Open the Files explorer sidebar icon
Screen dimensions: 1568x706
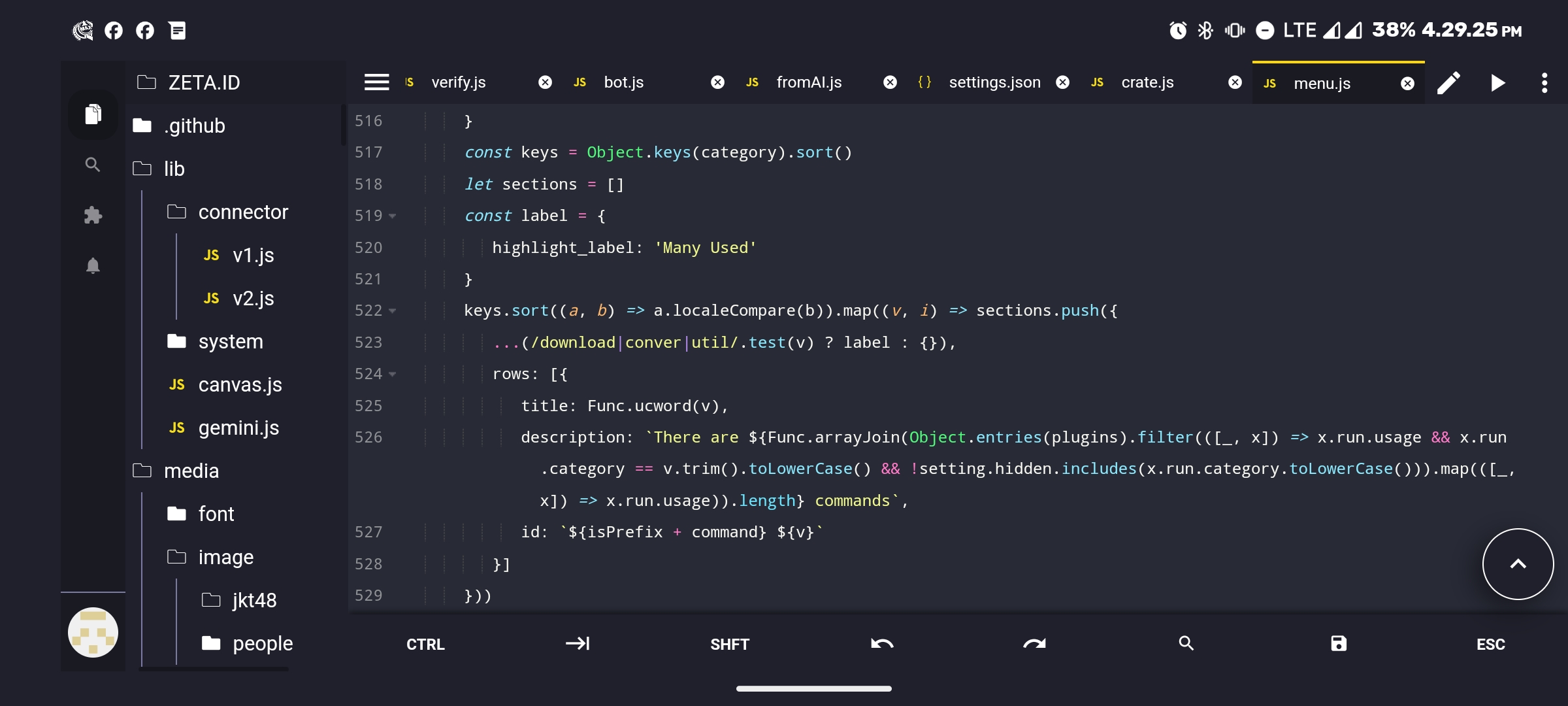pos(93,114)
